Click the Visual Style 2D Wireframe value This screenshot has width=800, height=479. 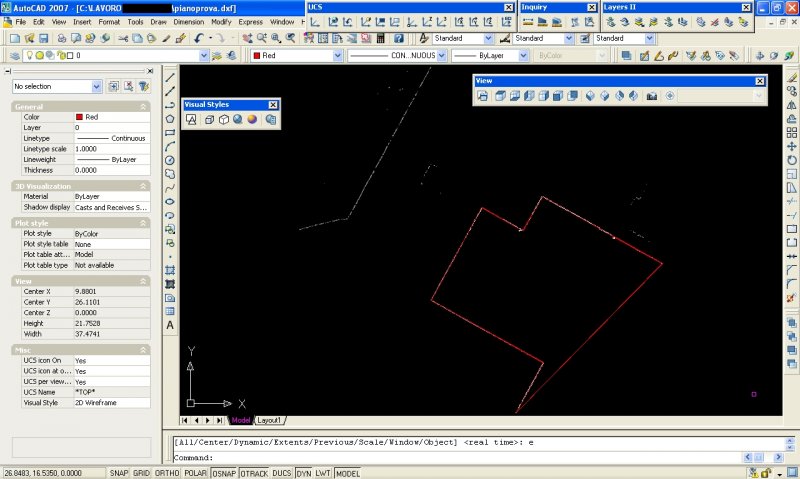click(112, 403)
